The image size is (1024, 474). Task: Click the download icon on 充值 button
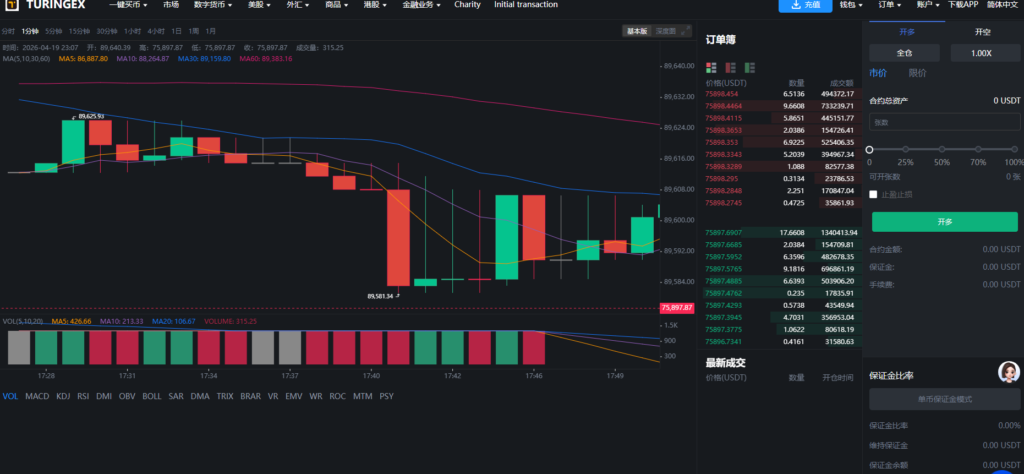pos(794,5)
